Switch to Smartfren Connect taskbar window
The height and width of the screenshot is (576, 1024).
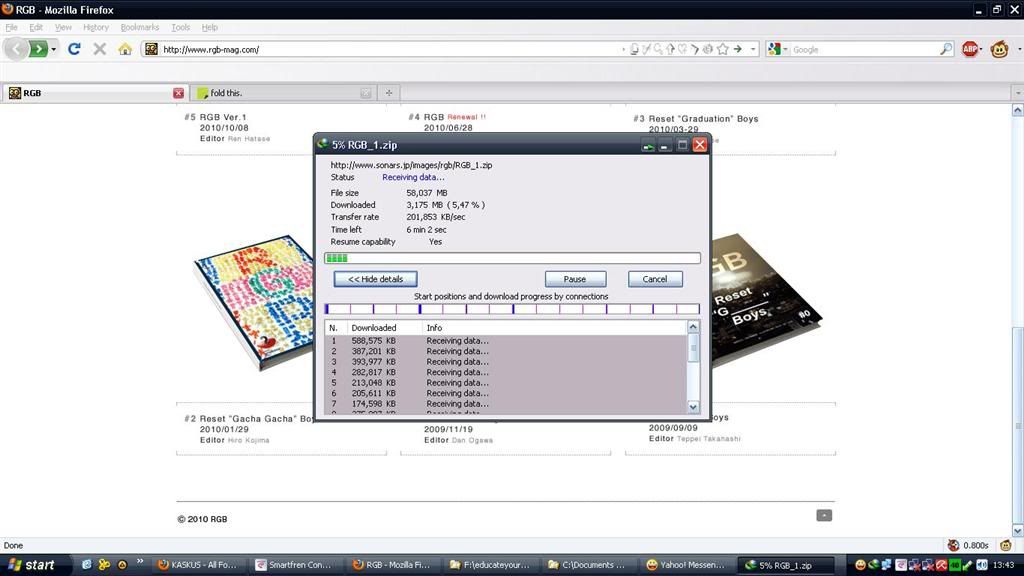[295, 565]
